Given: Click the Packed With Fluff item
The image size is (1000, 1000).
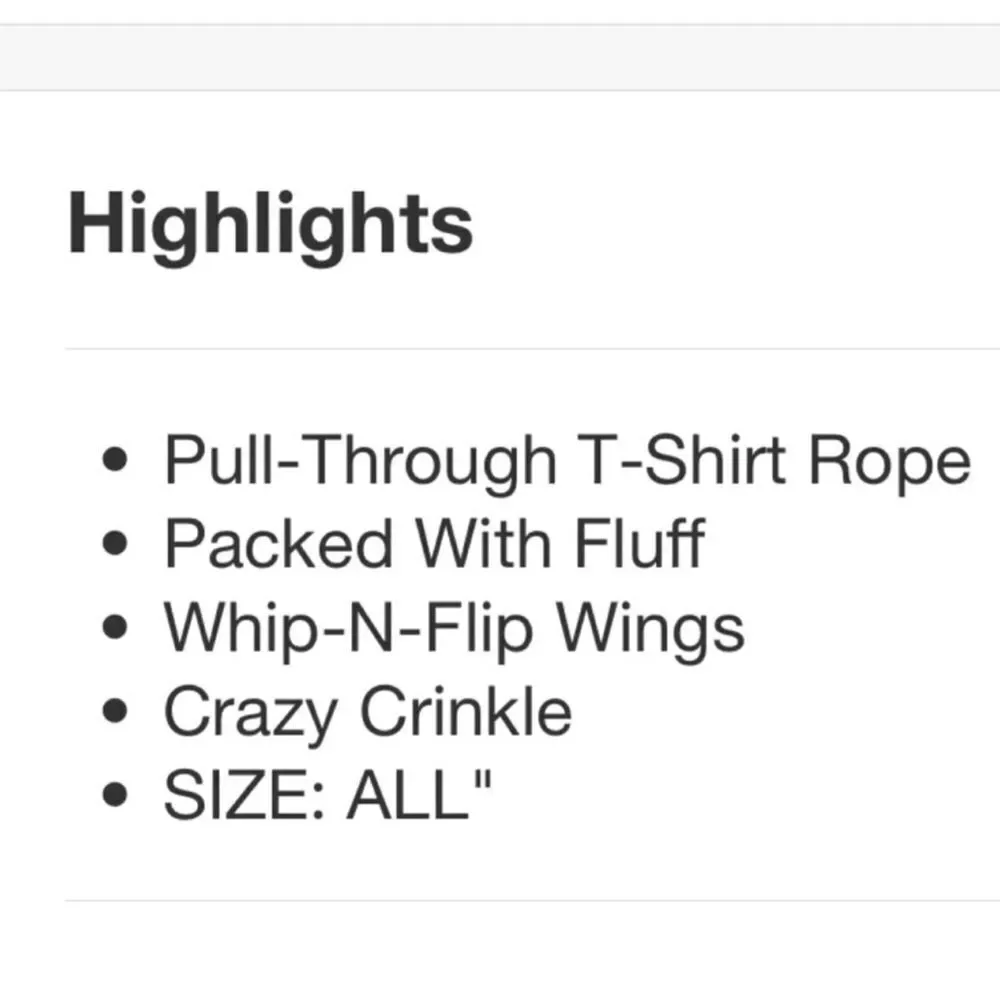Looking at the screenshot, I should click(434, 543).
